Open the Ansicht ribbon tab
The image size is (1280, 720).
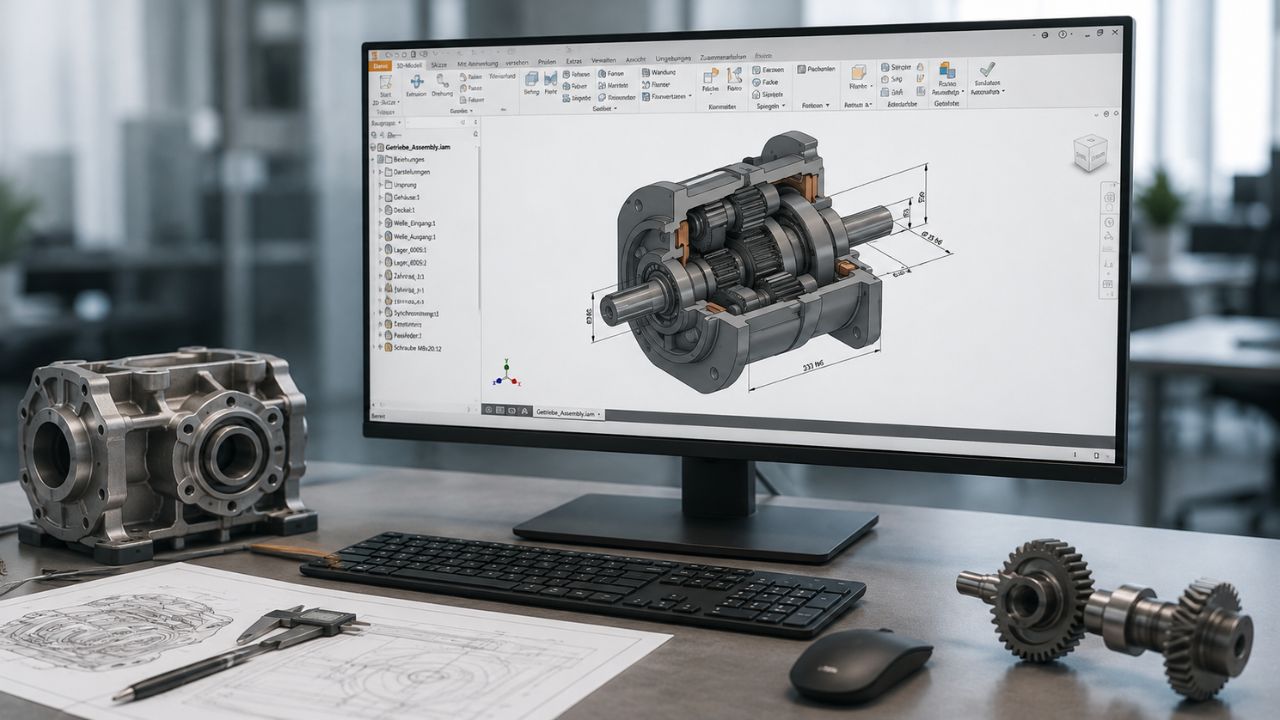pyautogui.click(x=636, y=60)
